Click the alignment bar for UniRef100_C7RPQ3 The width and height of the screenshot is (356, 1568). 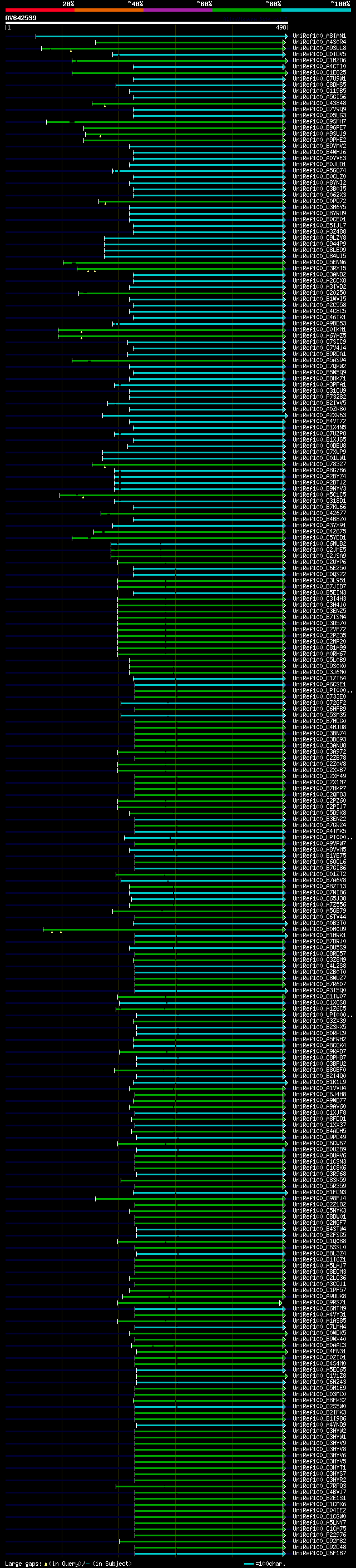201,1486
